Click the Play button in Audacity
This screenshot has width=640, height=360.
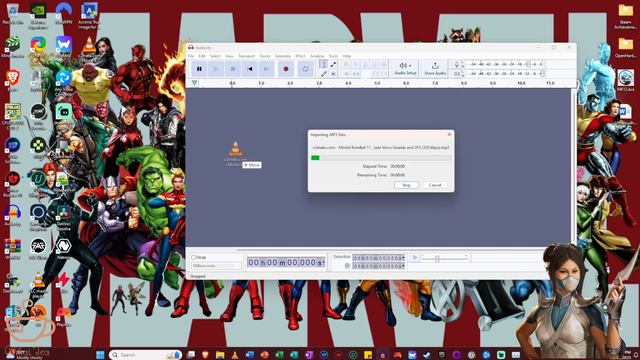point(216,69)
